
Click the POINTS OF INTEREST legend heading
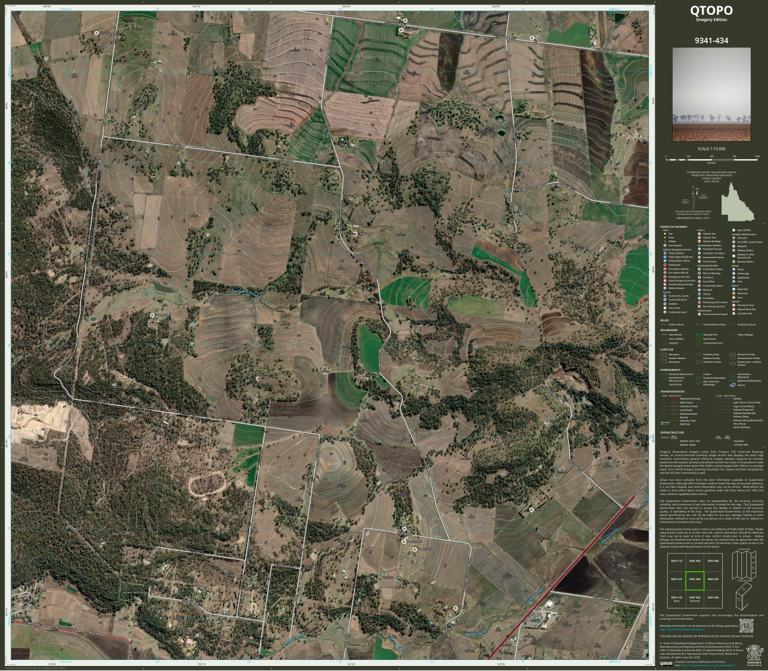point(673,227)
